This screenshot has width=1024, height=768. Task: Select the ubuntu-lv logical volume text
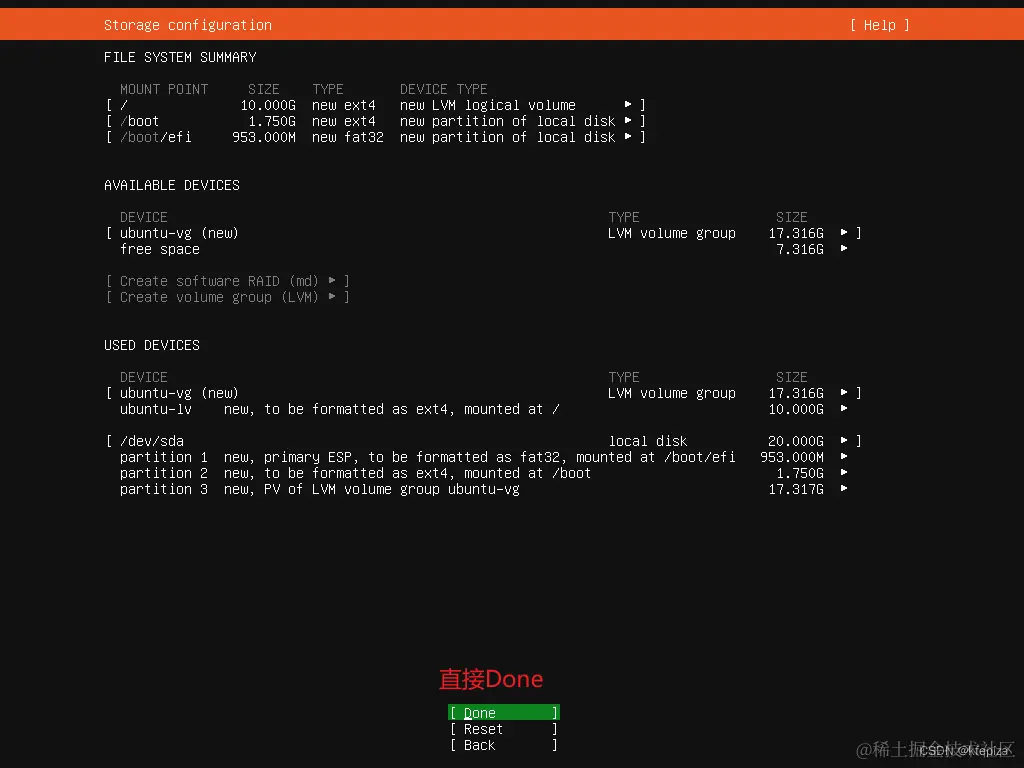coord(155,409)
